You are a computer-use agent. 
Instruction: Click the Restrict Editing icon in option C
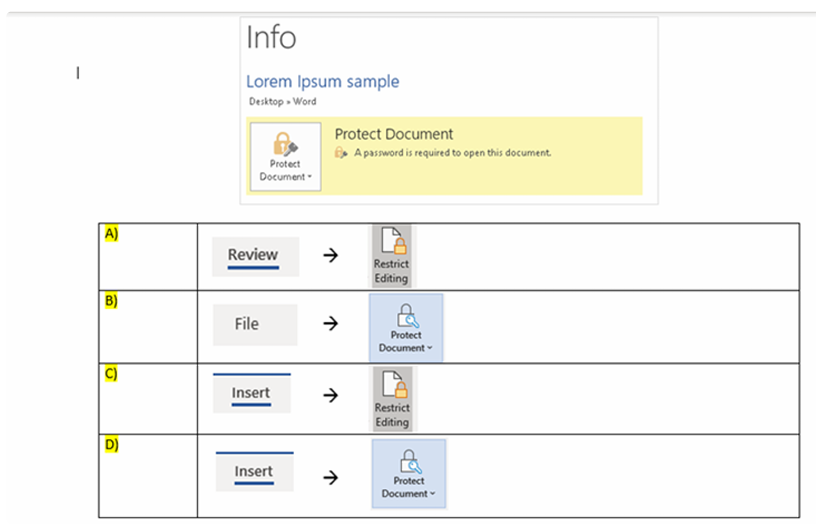coord(392,398)
